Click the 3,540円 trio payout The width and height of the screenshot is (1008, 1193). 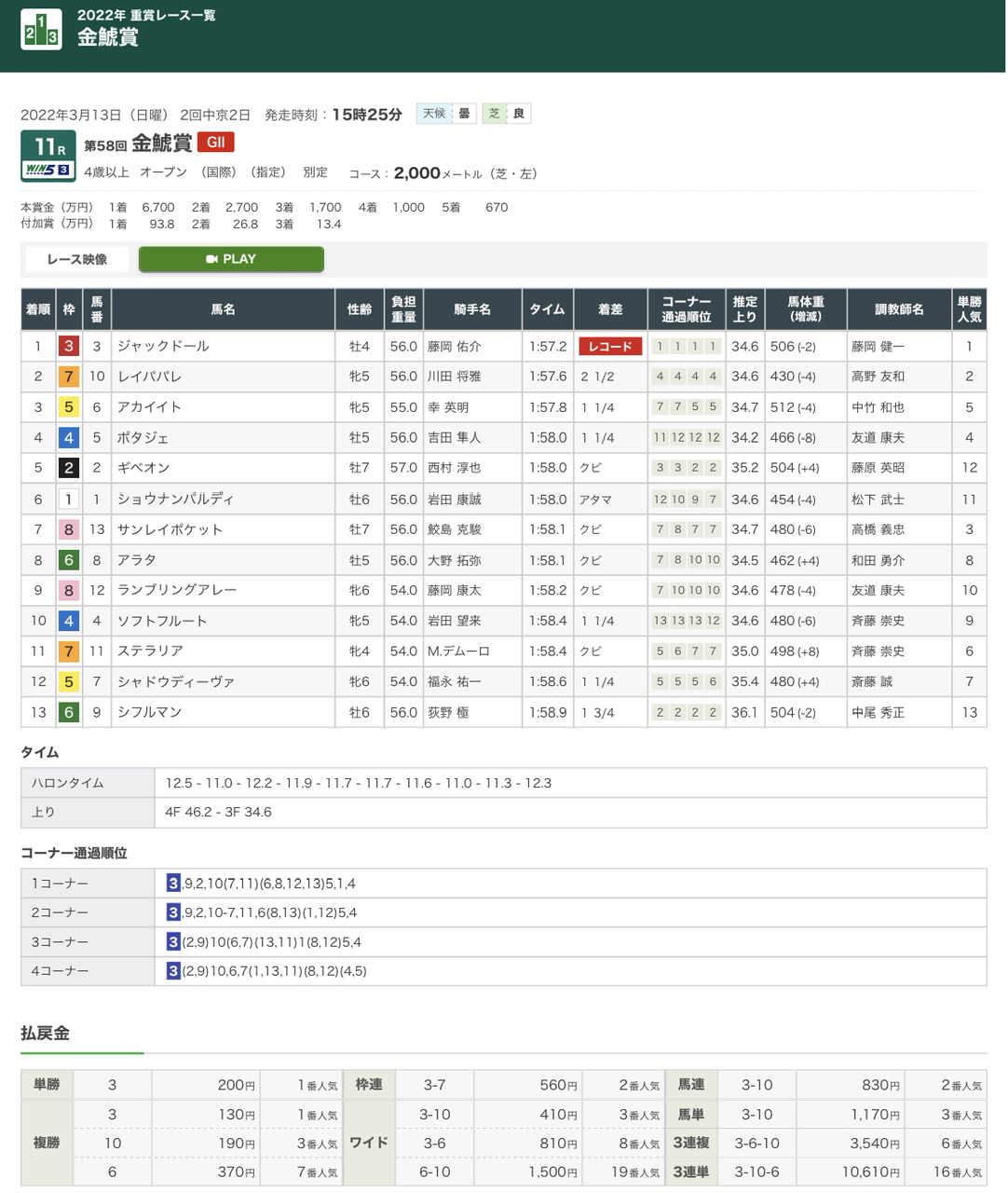(x=875, y=1143)
